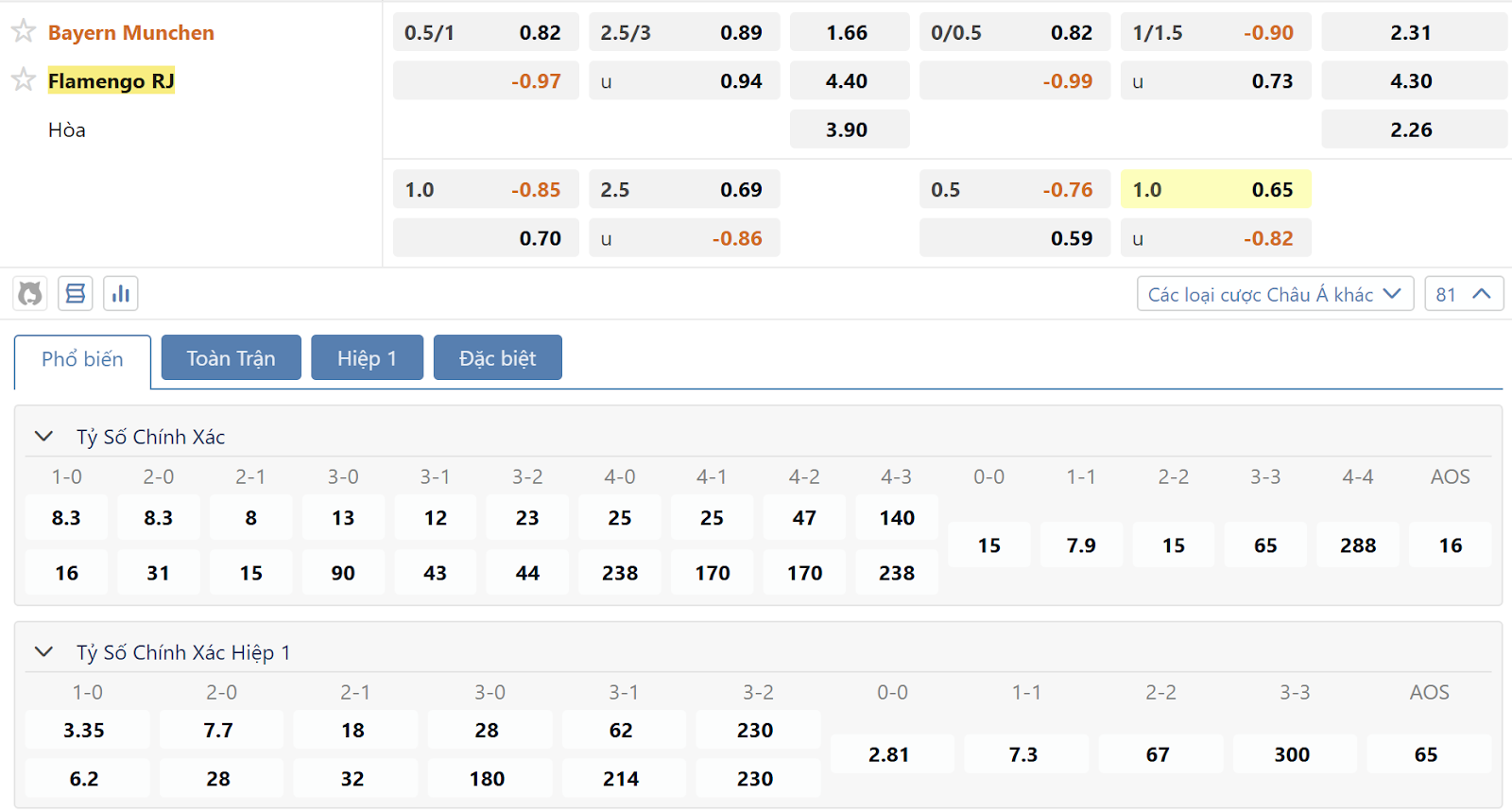Bet first-half 3-1 at 62
The width and height of the screenshot is (1512, 812).
coord(624,730)
